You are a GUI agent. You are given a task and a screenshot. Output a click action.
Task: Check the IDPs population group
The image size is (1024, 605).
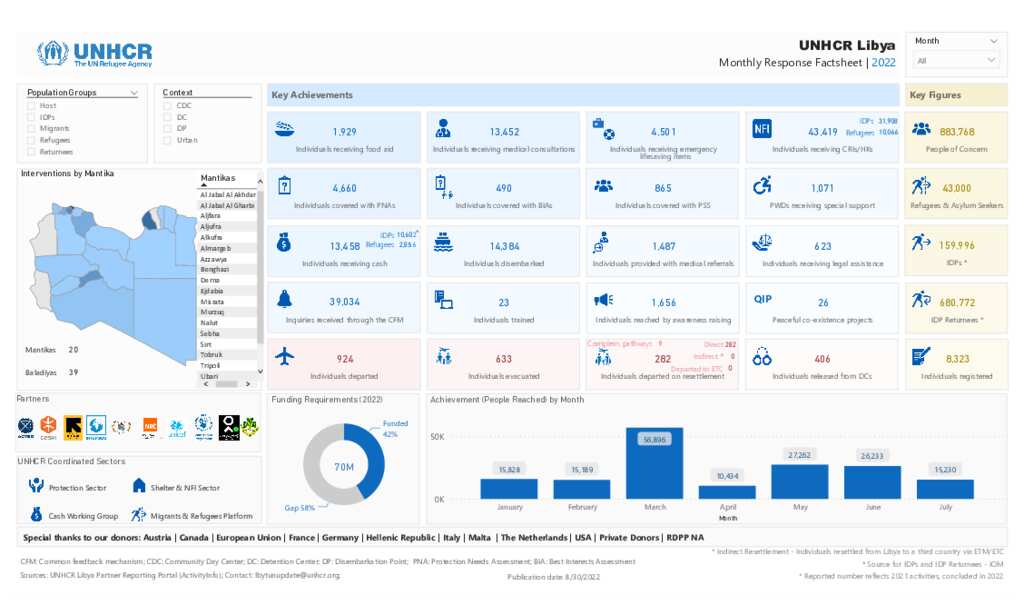click(x=31, y=117)
